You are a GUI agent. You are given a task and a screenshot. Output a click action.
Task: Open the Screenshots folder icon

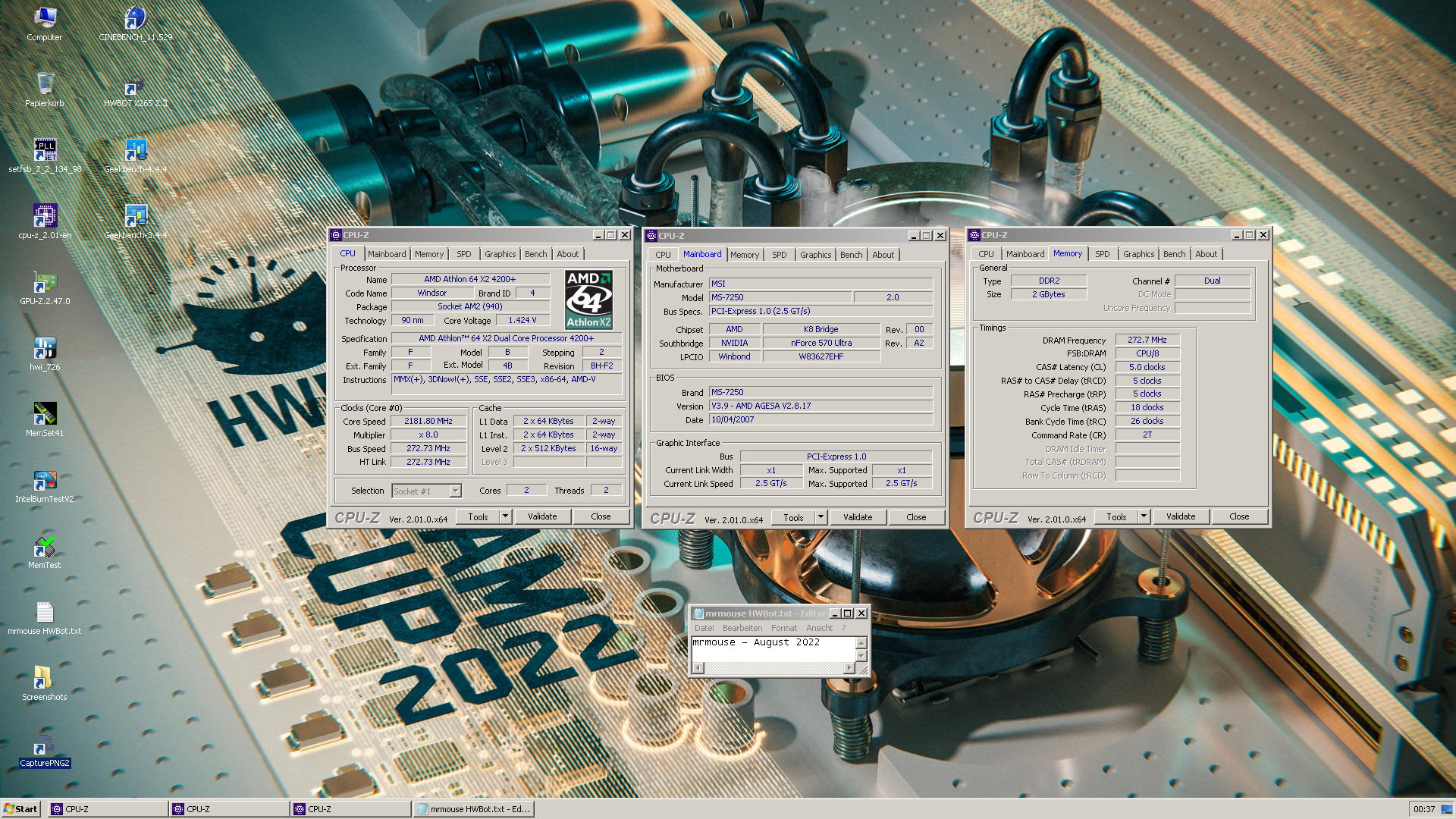(45, 683)
